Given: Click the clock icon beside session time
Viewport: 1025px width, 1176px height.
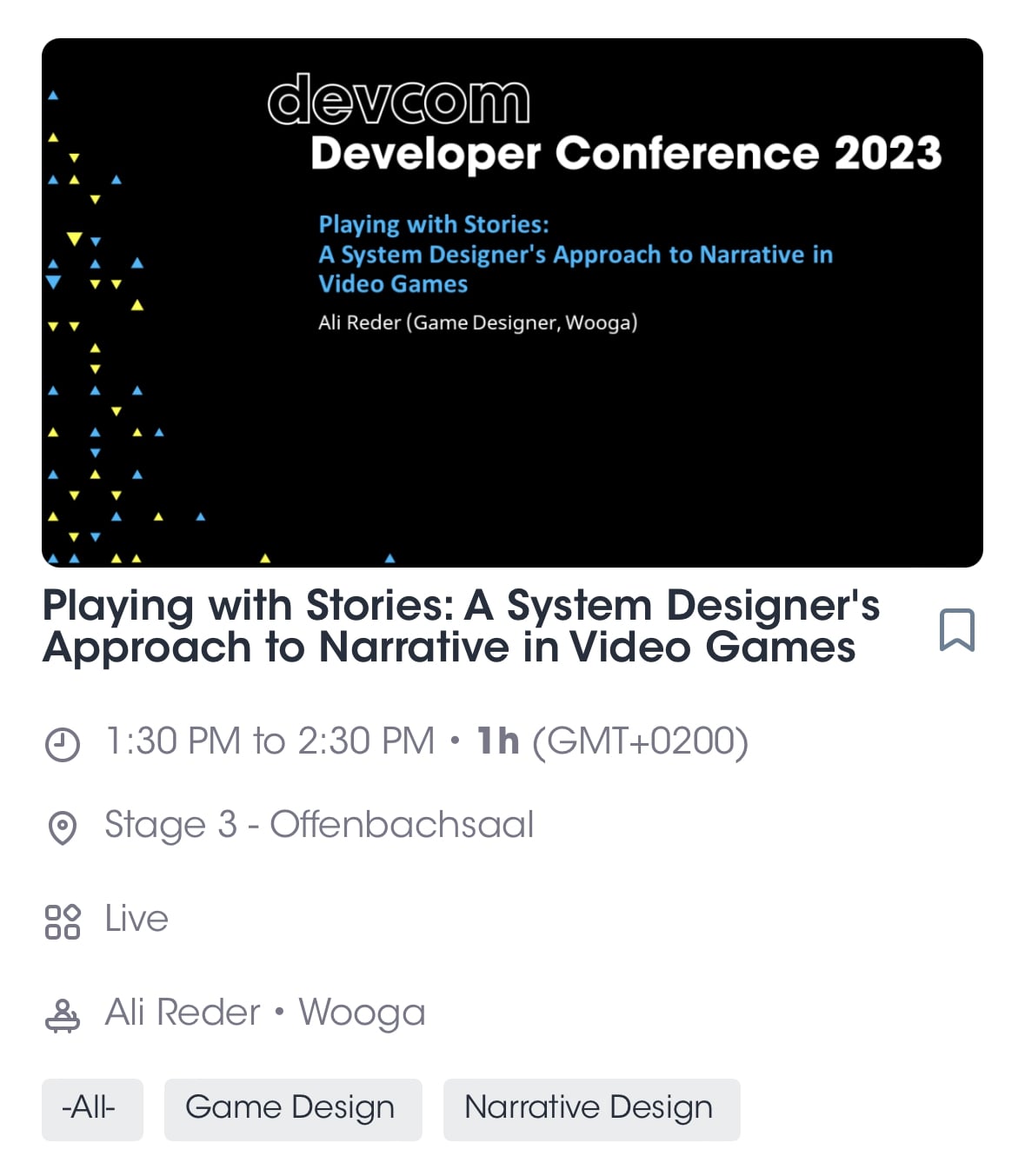Looking at the screenshot, I should pos(63,744).
